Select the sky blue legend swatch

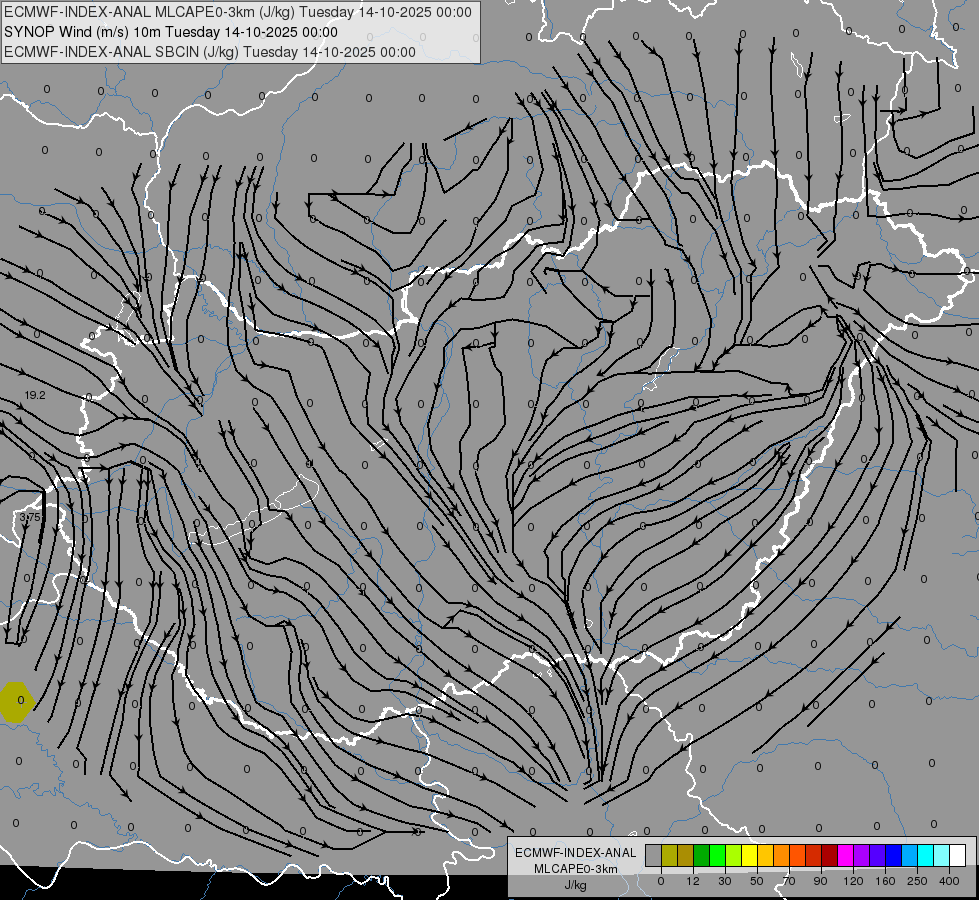point(910,855)
